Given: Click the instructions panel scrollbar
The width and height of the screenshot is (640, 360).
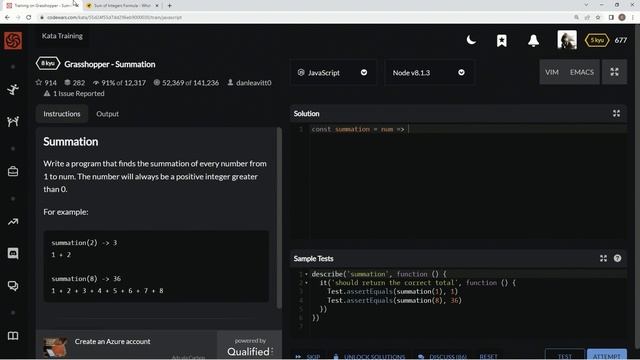Looking at the screenshot, I should point(279,218).
